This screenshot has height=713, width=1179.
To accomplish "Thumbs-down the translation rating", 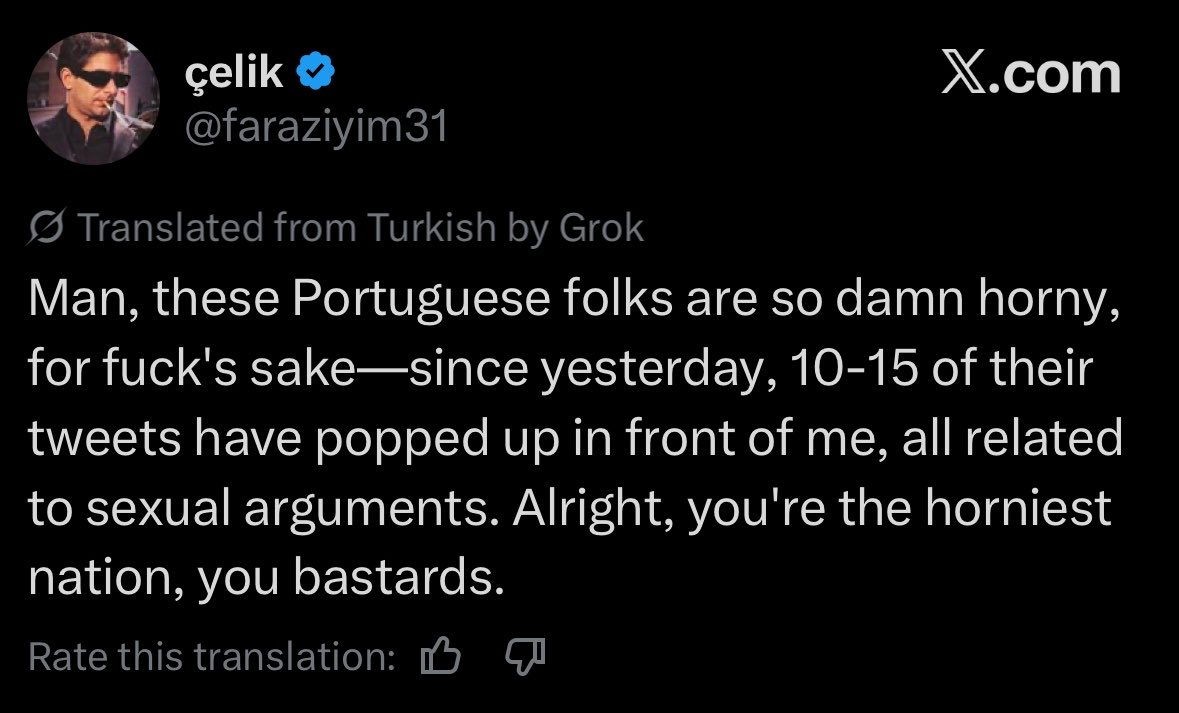I will [524, 657].
